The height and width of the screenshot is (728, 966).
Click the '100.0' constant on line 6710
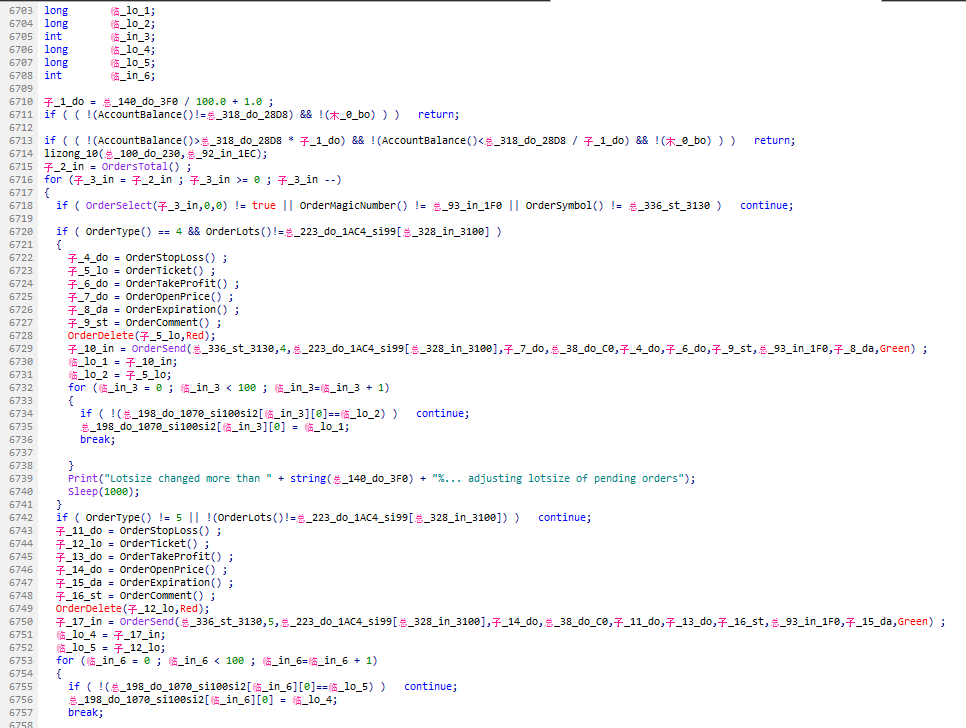211,102
